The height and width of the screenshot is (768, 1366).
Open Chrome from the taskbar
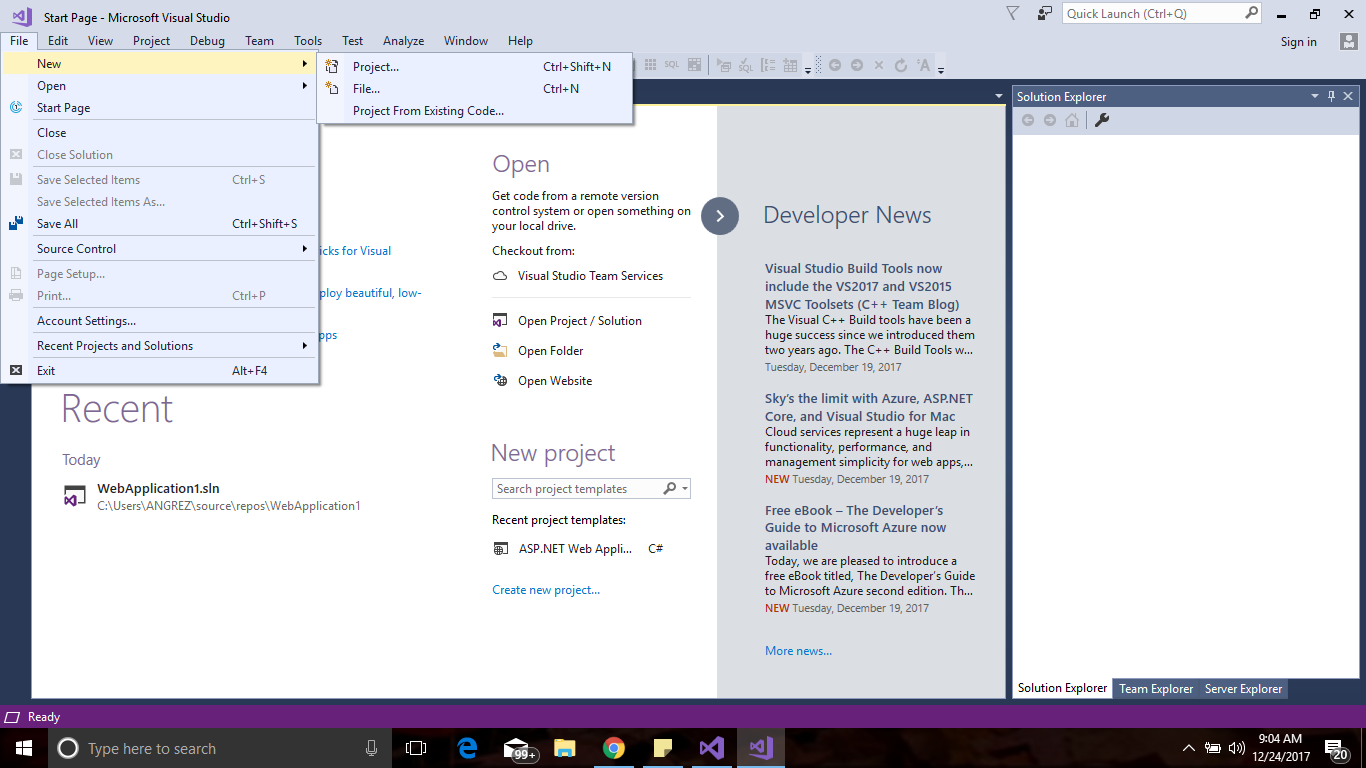[x=614, y=748]
